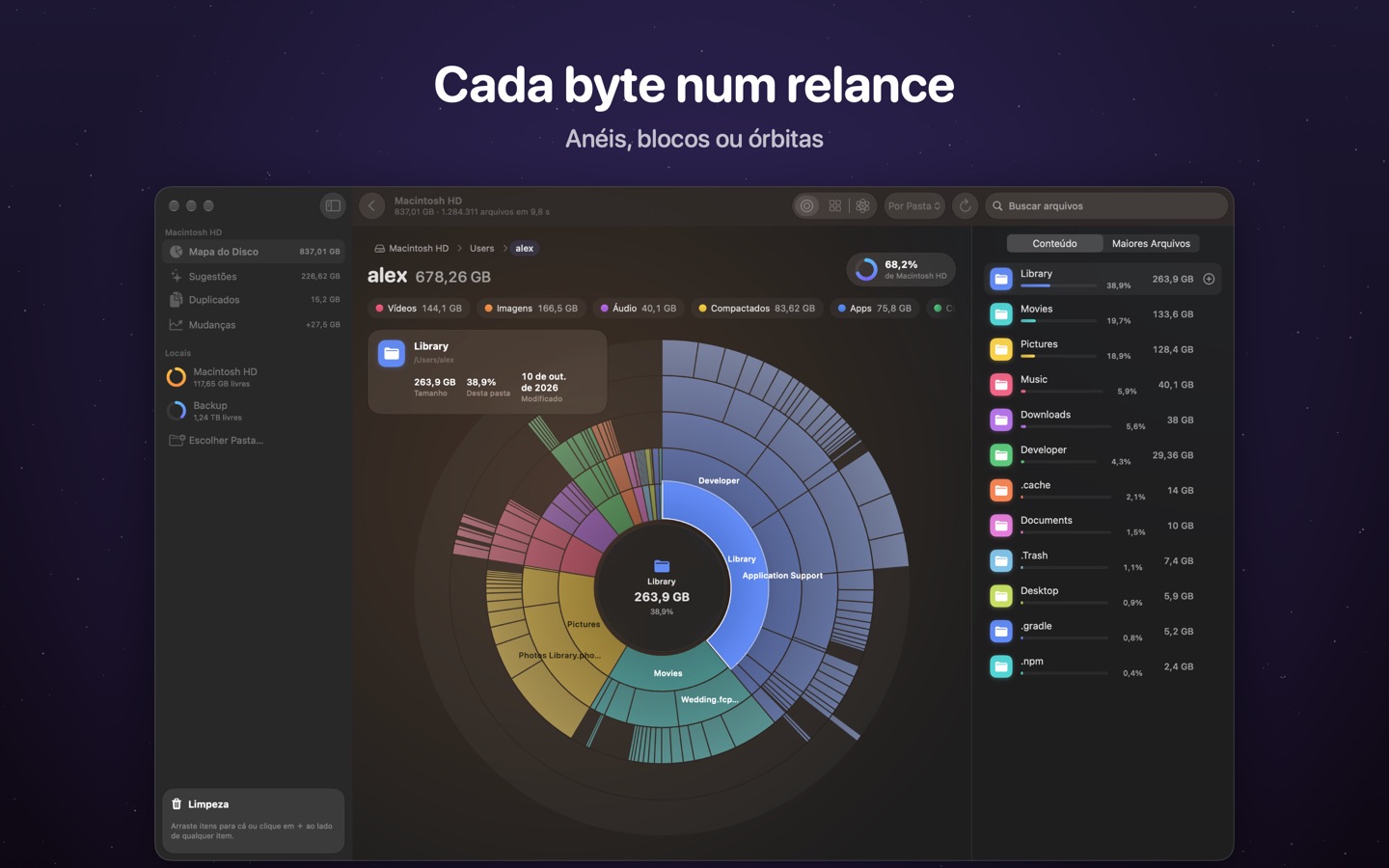1389x868 pixels.
Task: Select the Conteúdo tab
Action: tap(1054, 243)
